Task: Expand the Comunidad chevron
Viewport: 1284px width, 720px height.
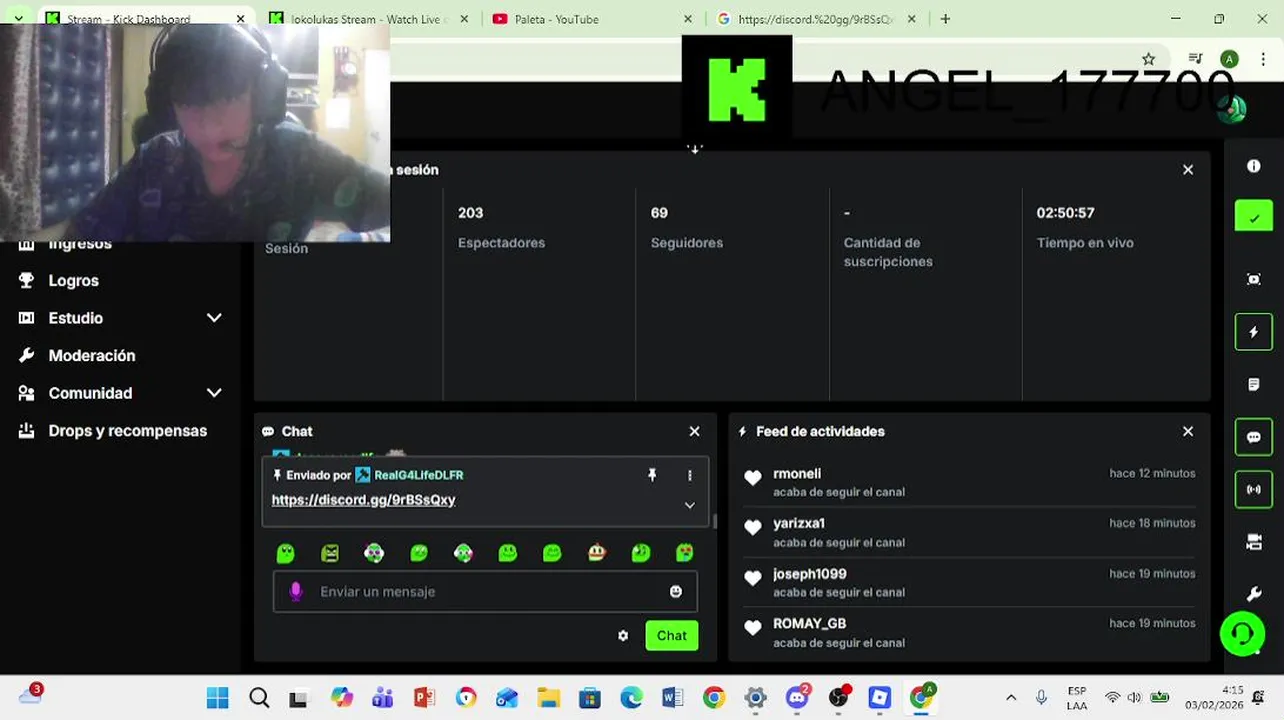Action: (214, 393)
